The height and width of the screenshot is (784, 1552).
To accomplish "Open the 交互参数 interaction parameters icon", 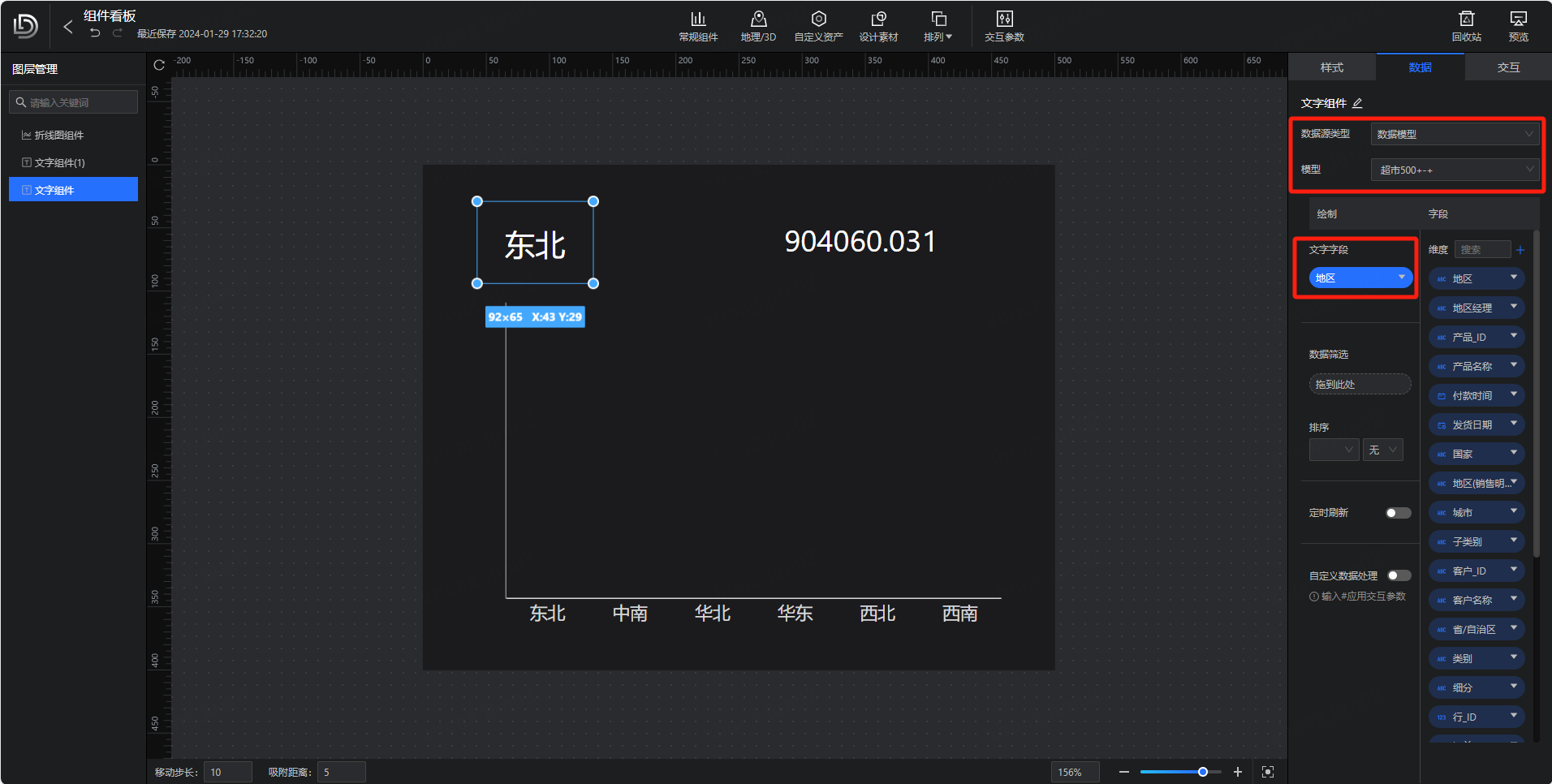I will click(x=1003, y=26).
